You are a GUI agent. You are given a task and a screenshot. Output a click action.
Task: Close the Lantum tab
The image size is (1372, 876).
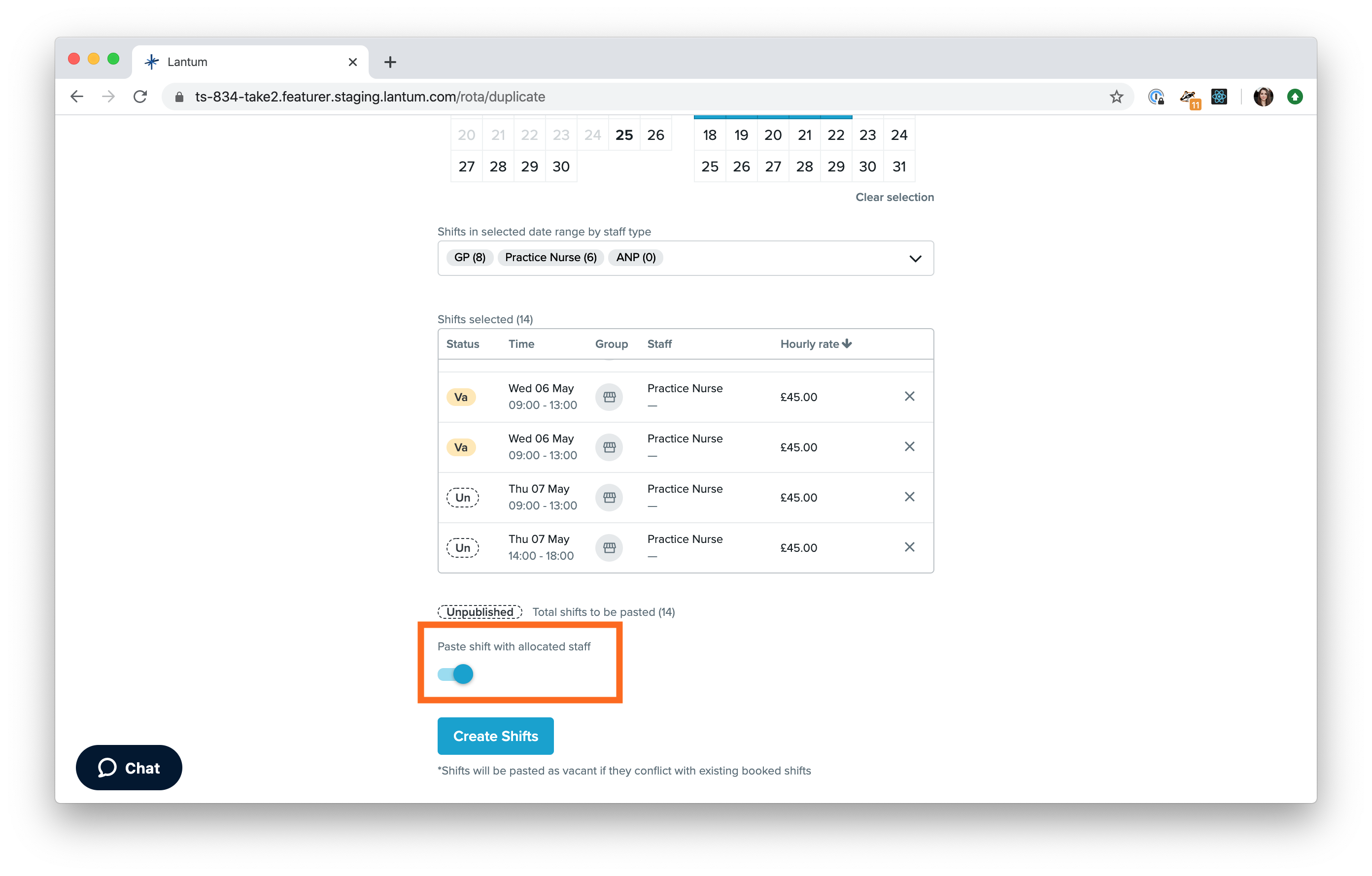point(353,62)
